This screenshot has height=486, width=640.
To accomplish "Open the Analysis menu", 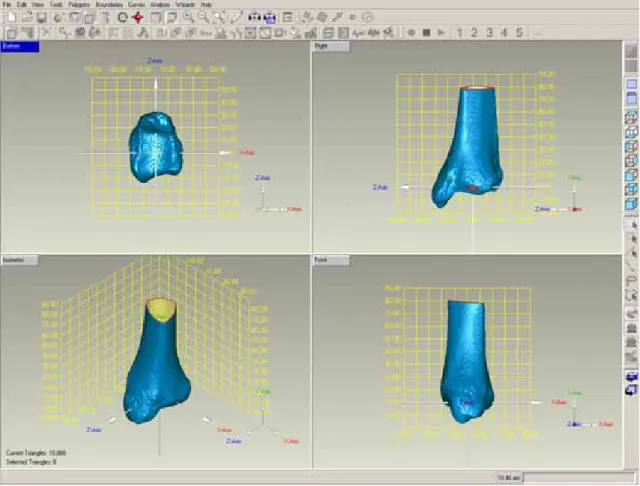I will (x=160, y=4).
